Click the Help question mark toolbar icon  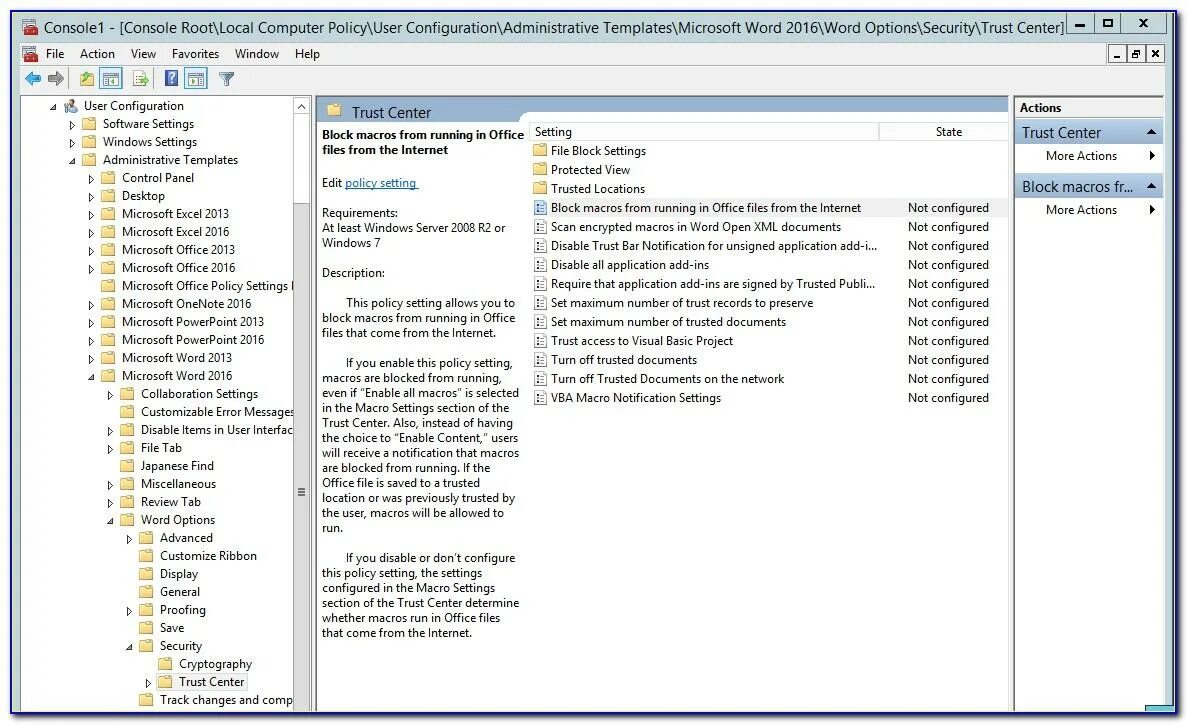click(x=171, y=78)
